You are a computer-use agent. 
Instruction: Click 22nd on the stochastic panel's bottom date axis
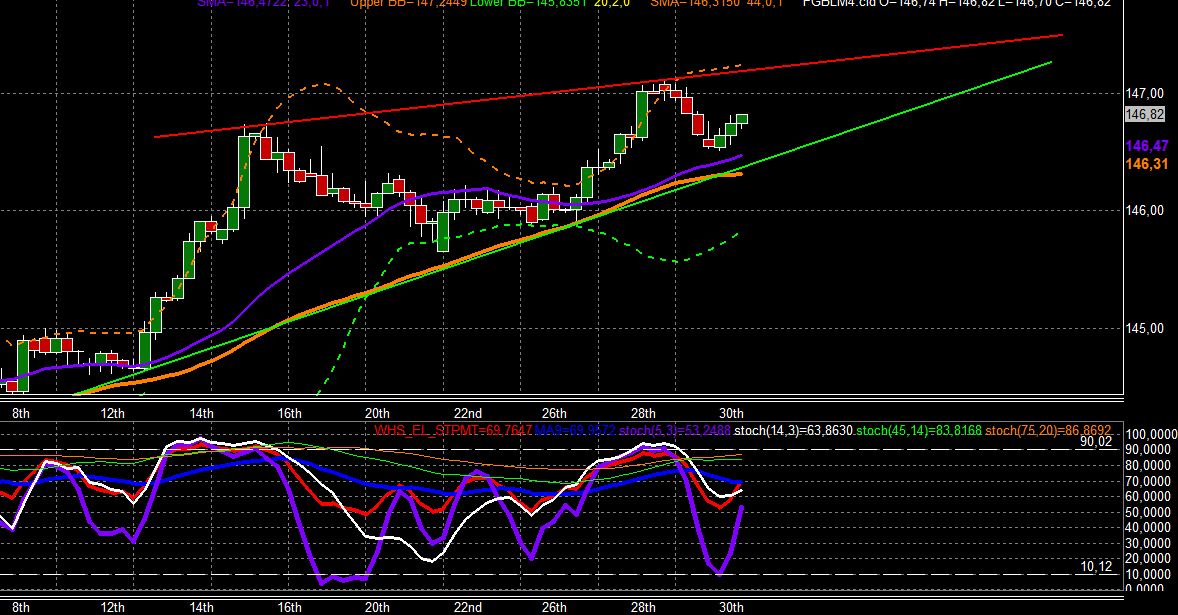(x=467, y=607)
